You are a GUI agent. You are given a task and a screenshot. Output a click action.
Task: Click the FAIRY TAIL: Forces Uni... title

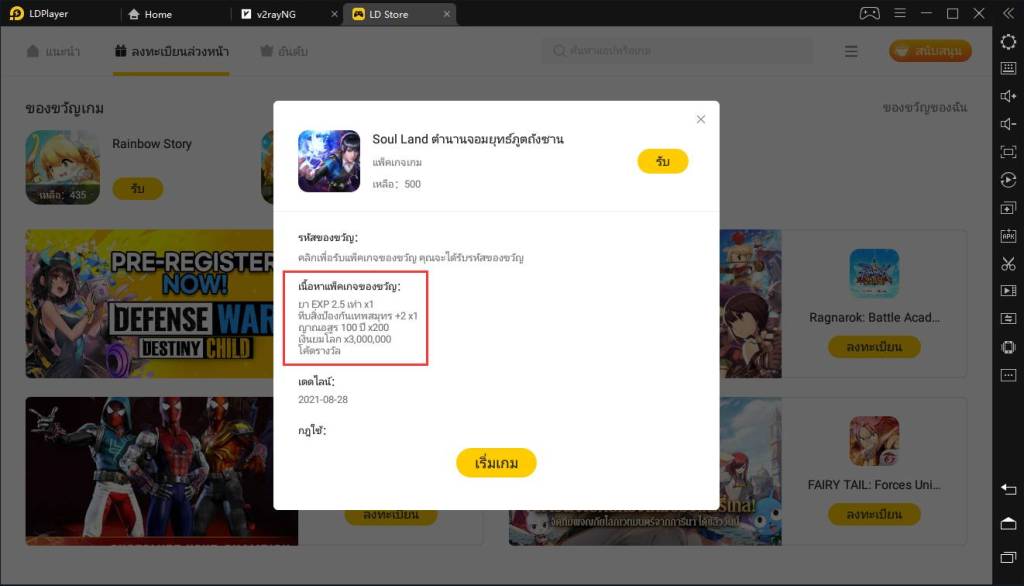874,485
